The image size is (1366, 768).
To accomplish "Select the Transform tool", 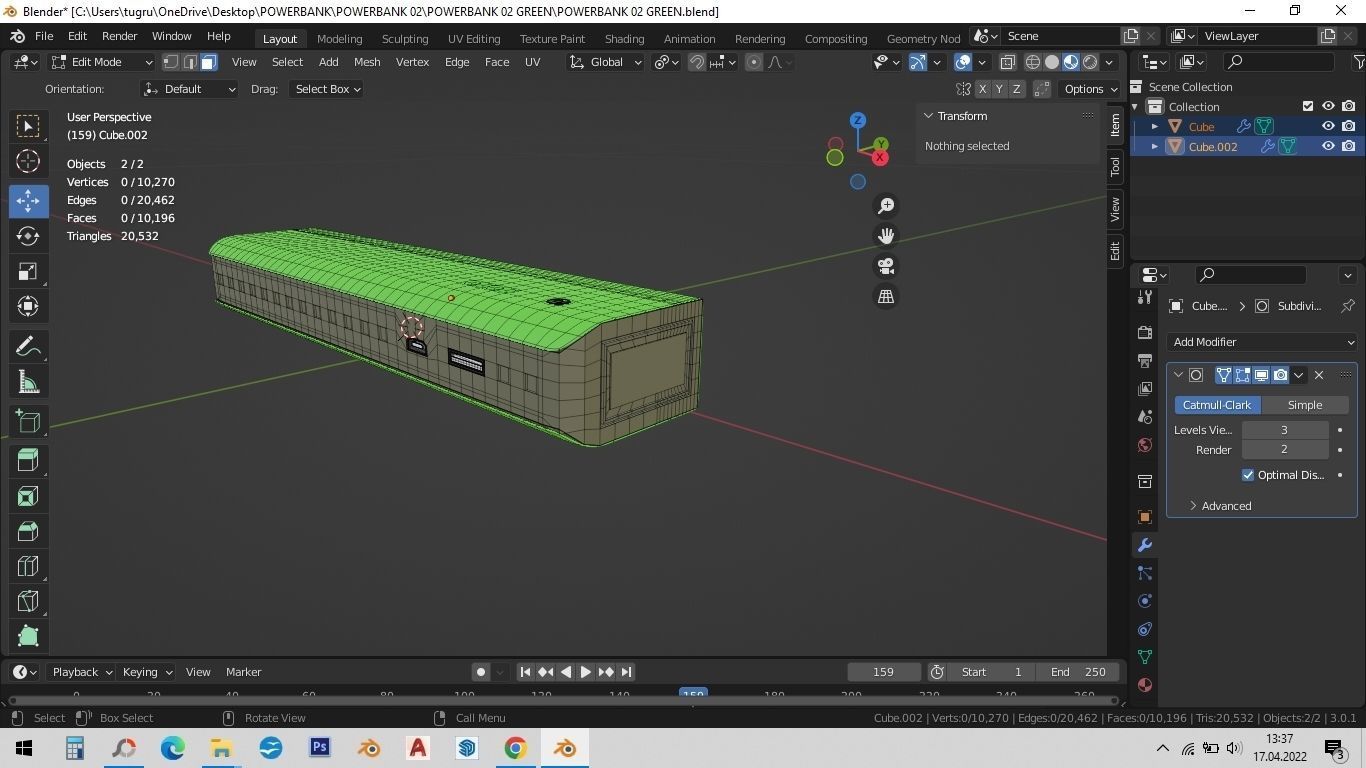I will point(28,306).
